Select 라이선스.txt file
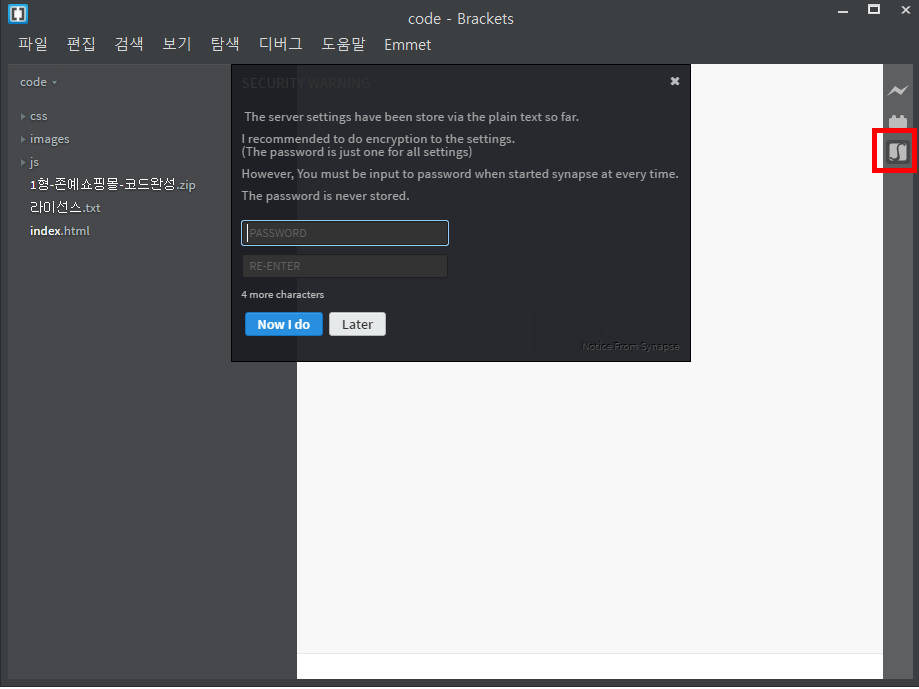Screen dimensions: 919x689 click(65, 207)
